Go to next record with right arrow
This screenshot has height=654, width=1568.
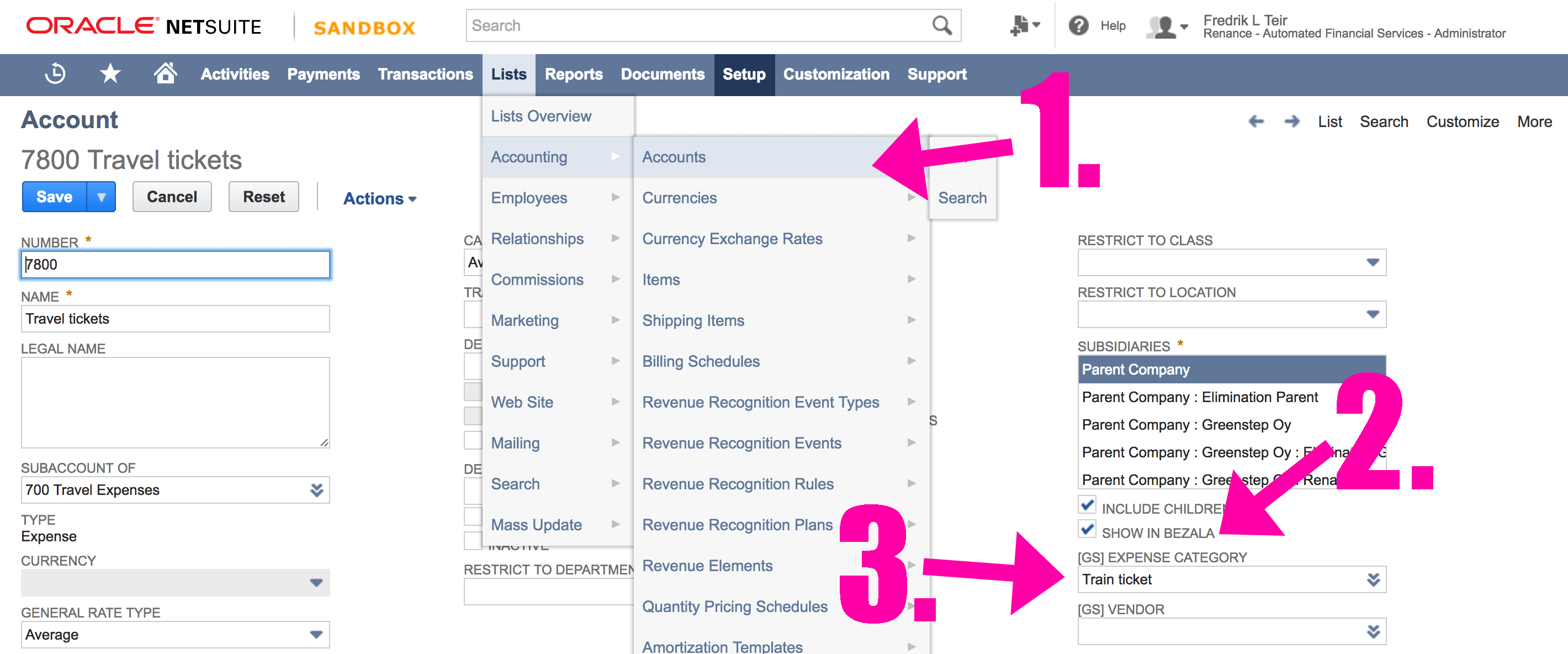click(x=1291, y=122)
